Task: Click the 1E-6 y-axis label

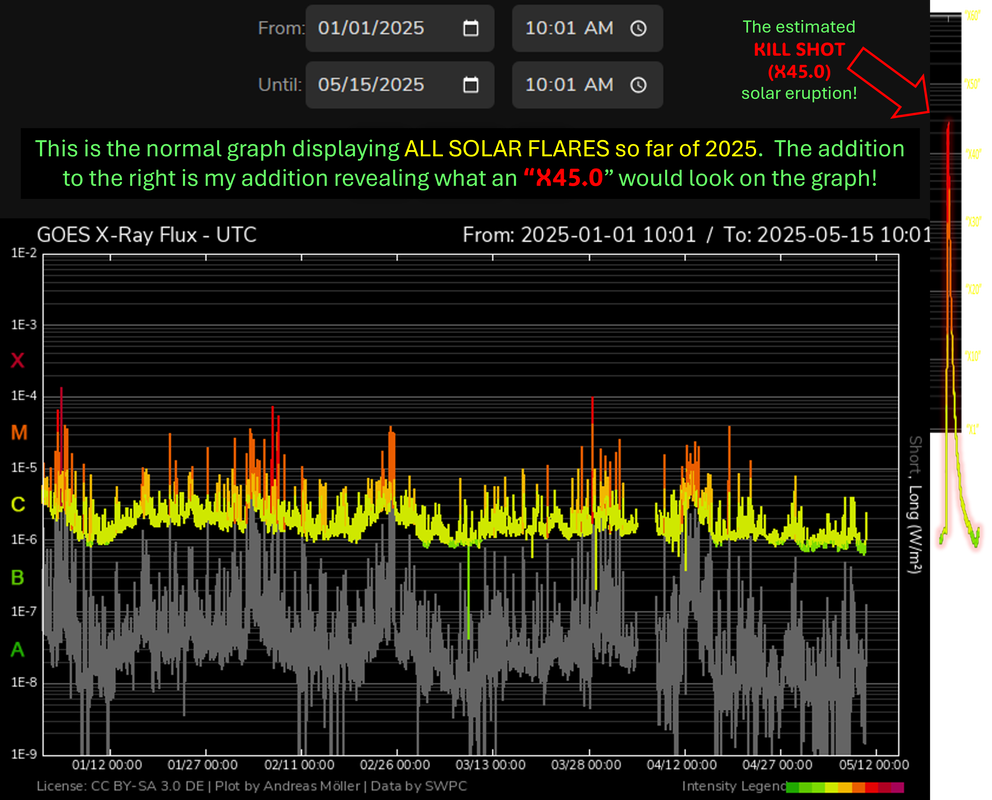Action: coord(24,539)
